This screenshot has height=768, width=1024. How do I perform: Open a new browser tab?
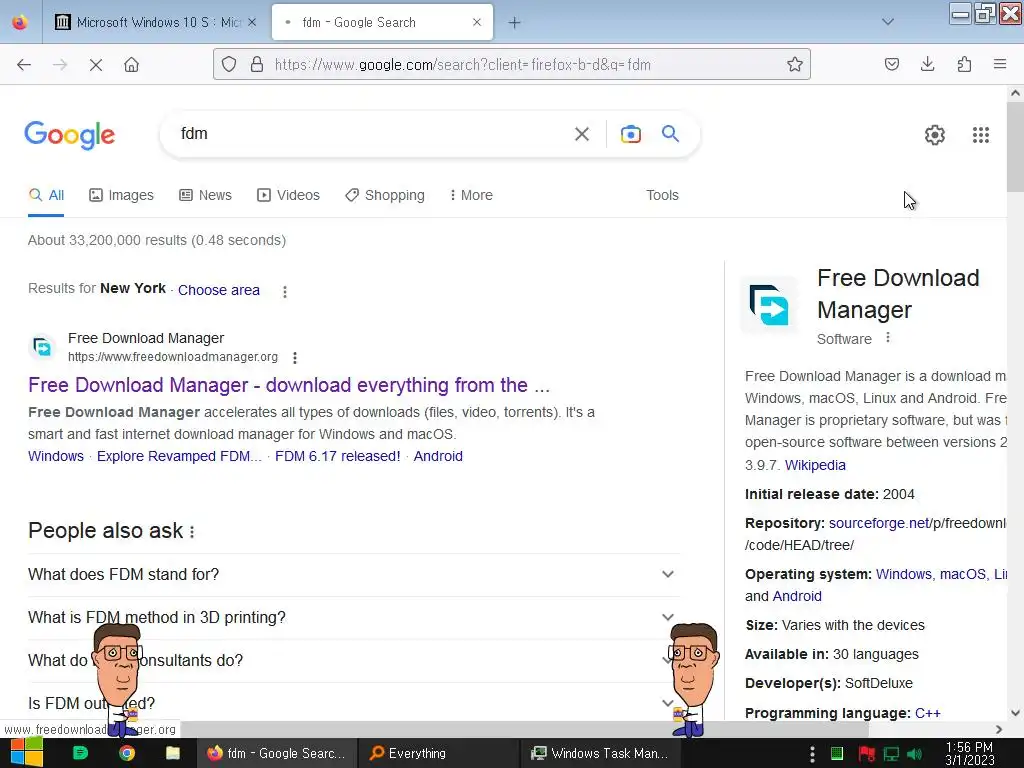point(515,23)
